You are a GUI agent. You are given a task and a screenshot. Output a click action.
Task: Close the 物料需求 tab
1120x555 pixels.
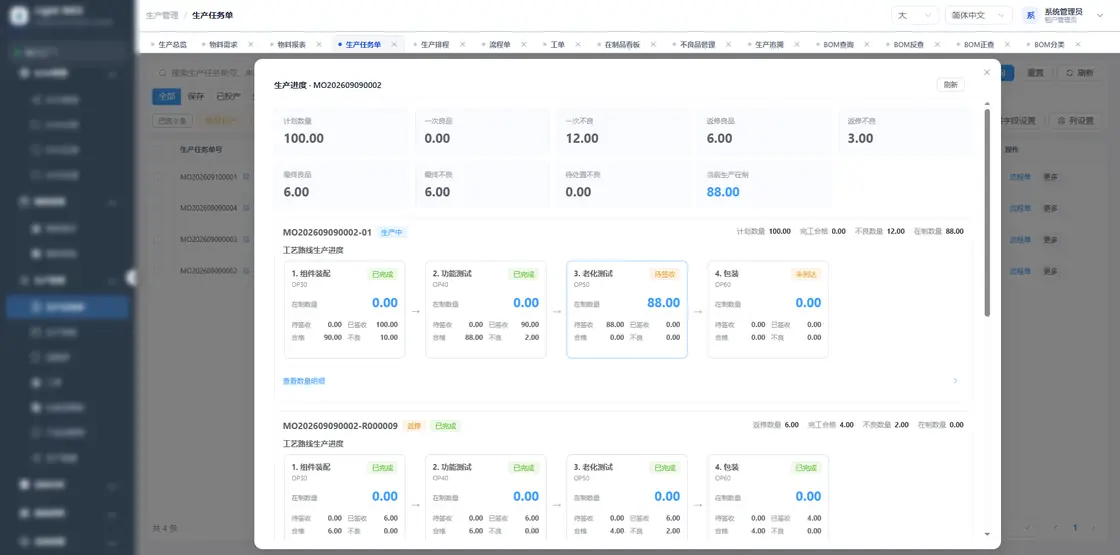(251, 44)
